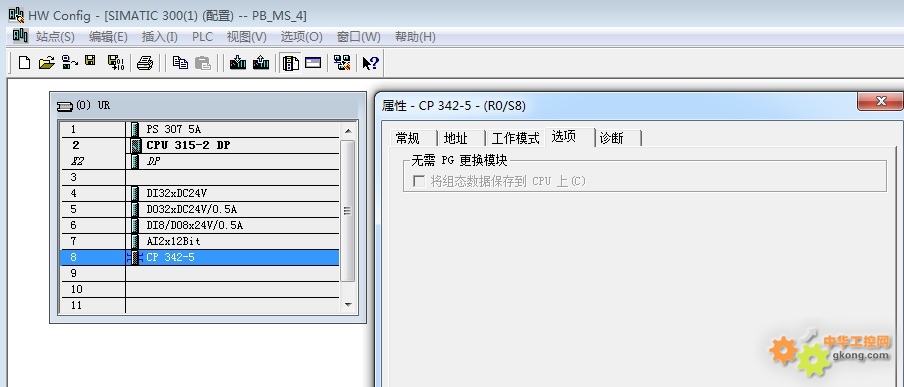Viewport: 904px width, 387px height.
Task: Switch to the 选项 tab in properties
Action: (569, 137)
